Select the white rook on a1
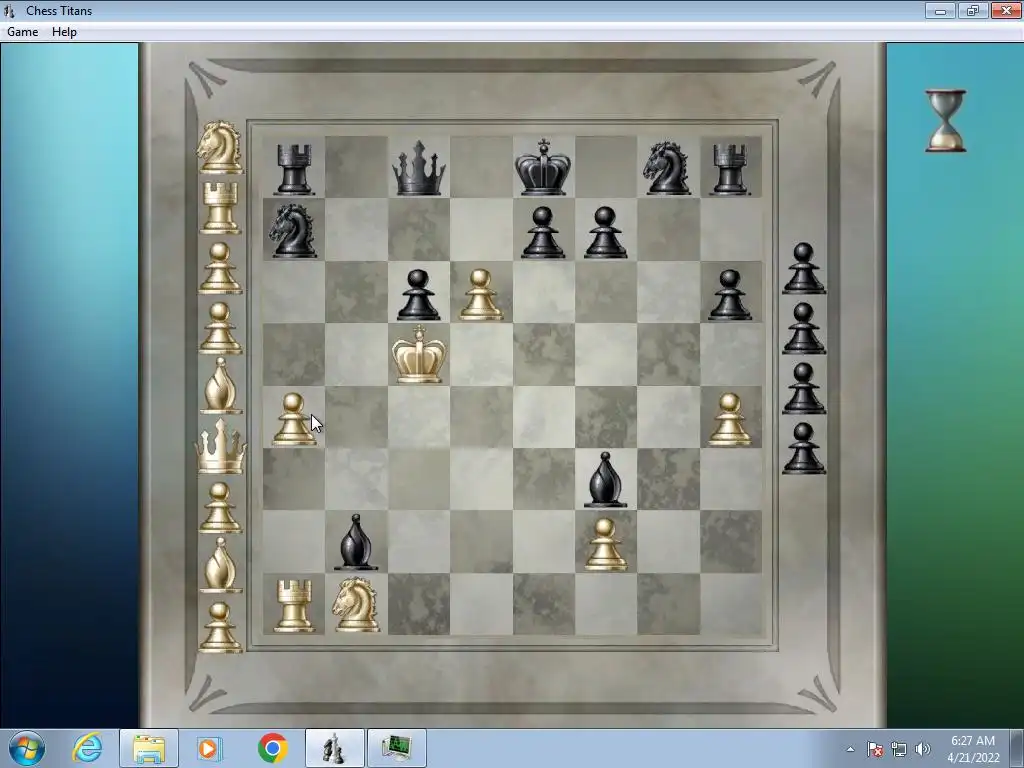 (294, 607)
